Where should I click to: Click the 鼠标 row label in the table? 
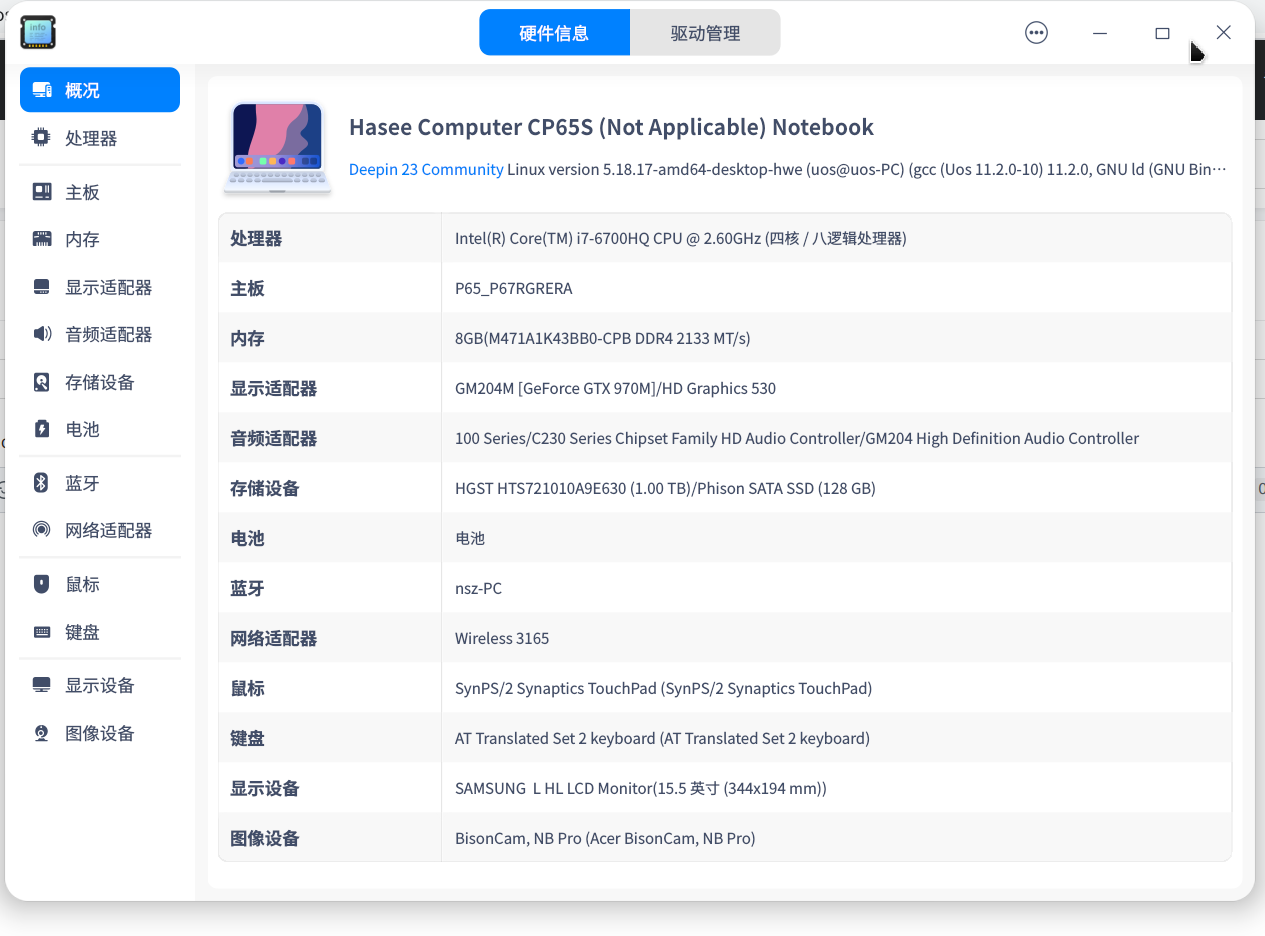point(247,688)
